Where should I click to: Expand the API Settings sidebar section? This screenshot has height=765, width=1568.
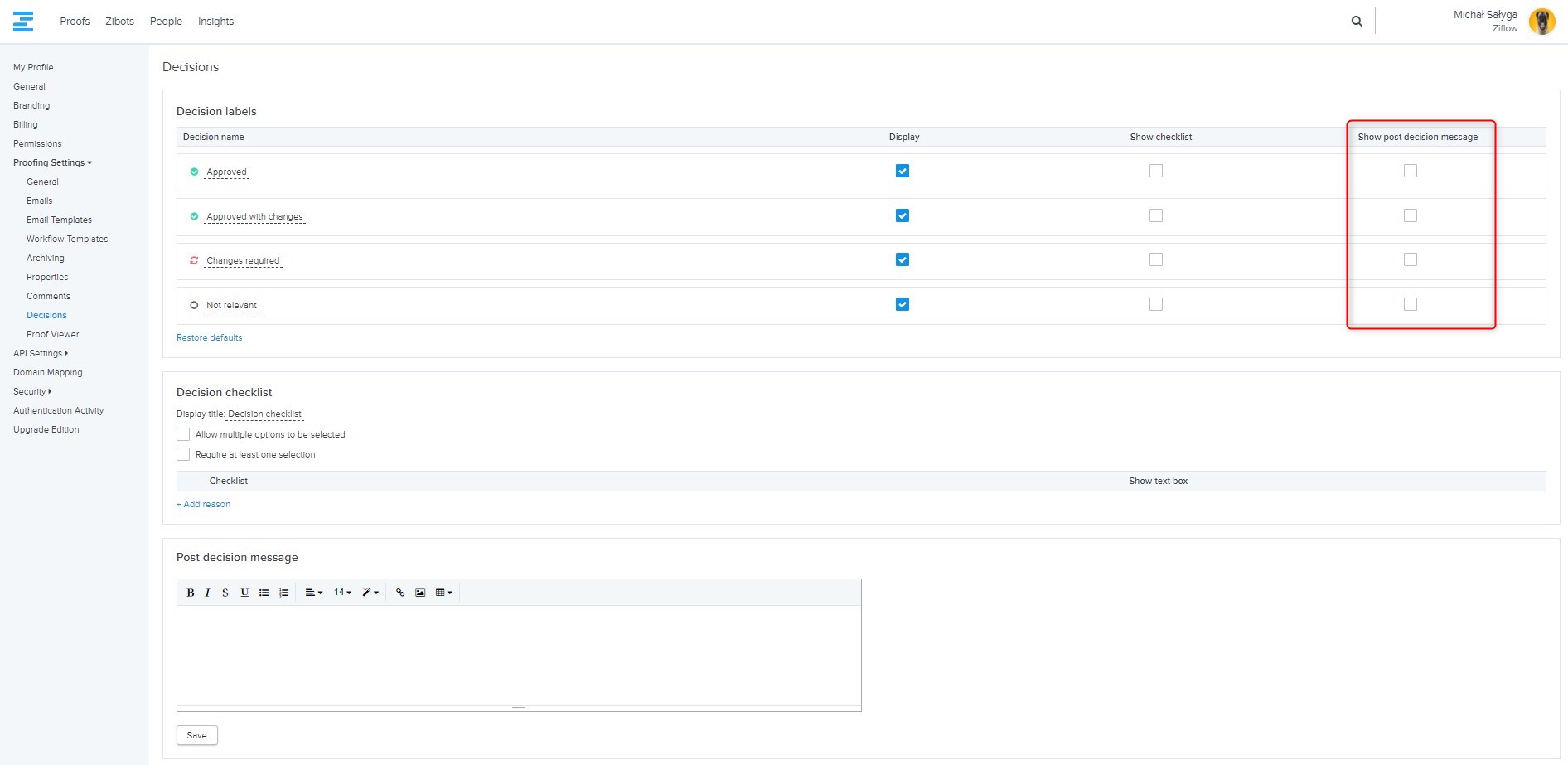40,353
